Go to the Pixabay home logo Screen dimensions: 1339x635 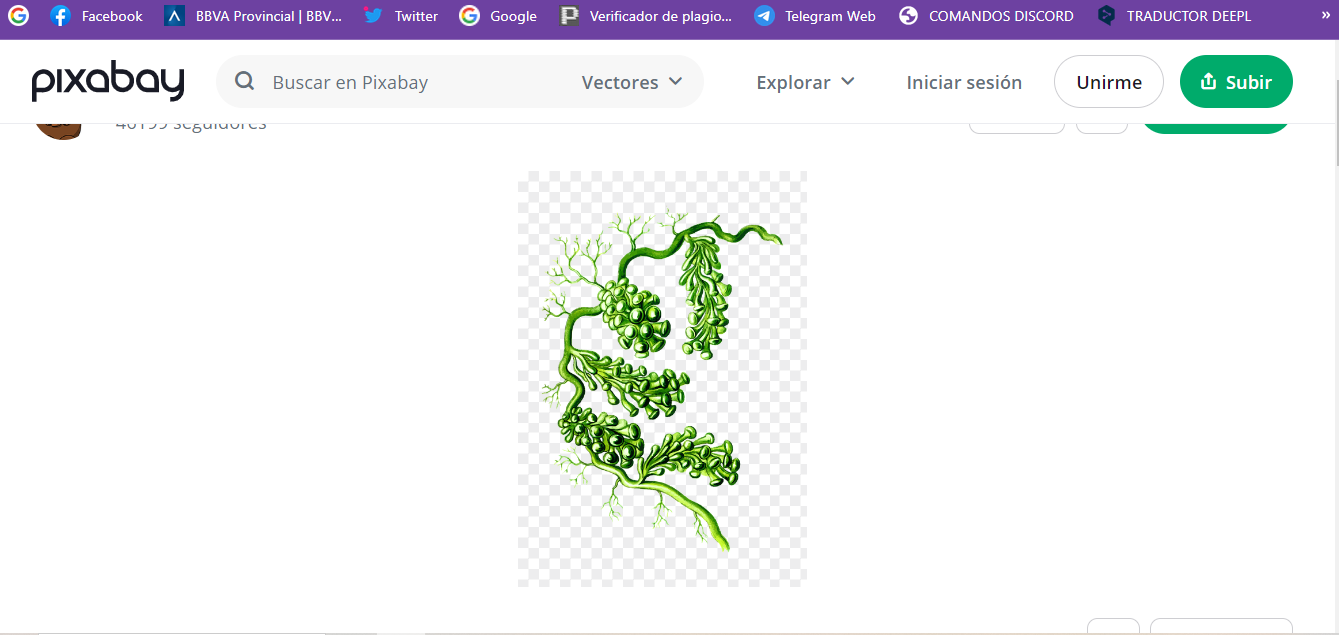tap(108, 82)
